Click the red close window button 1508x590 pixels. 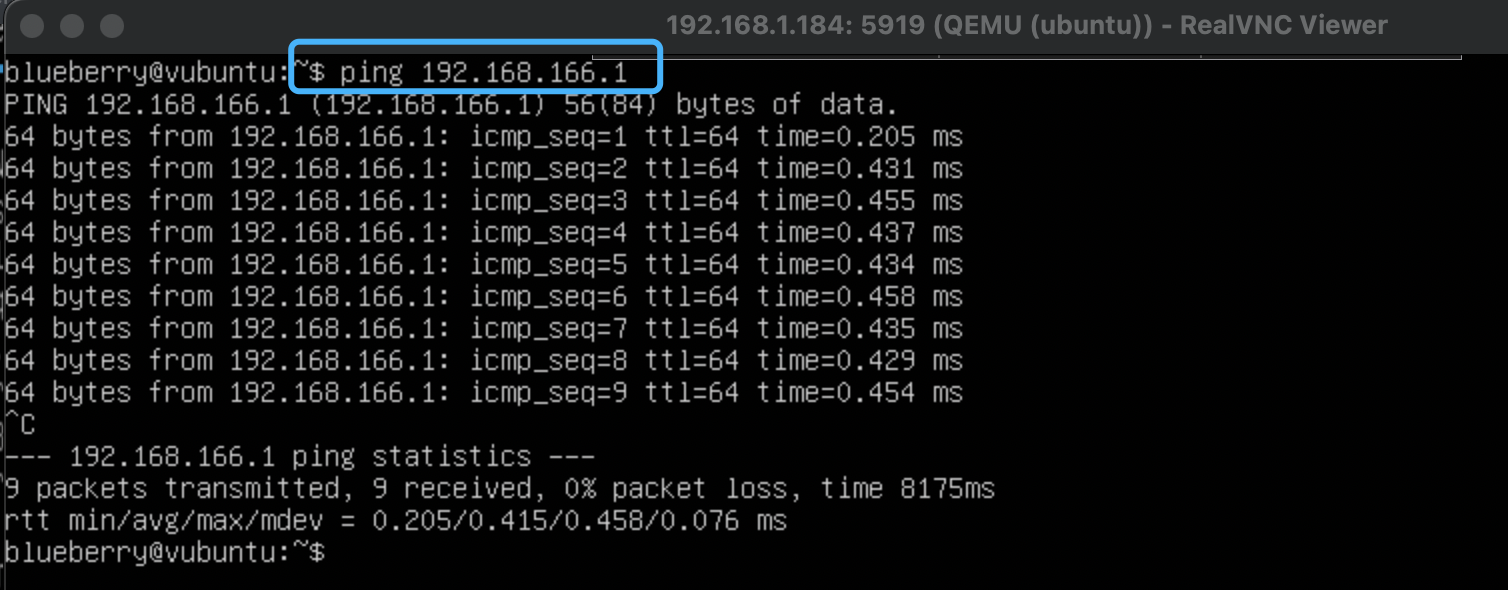point(32,25)
